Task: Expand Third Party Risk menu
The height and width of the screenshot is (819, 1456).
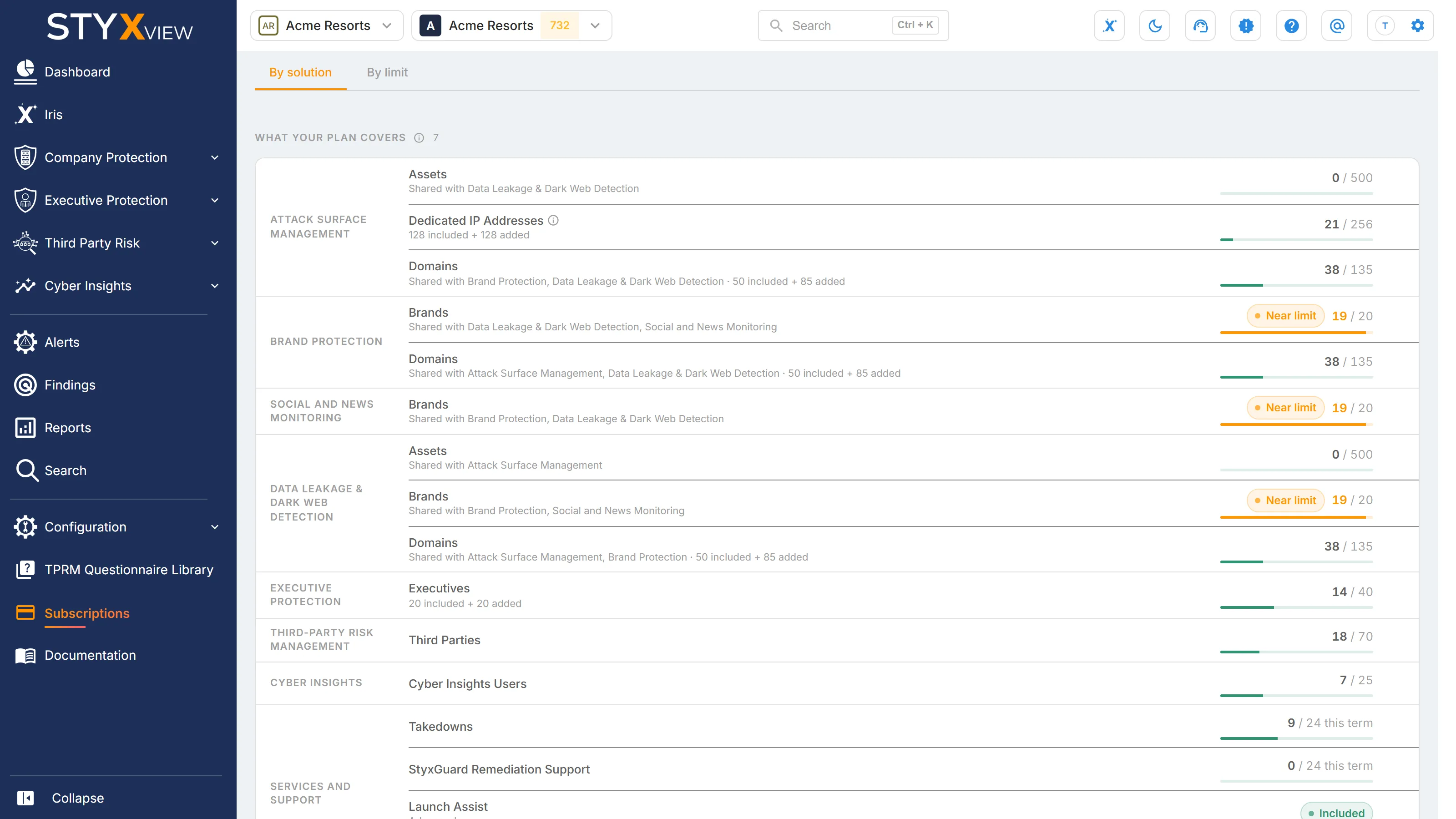Action: [215, 243]
